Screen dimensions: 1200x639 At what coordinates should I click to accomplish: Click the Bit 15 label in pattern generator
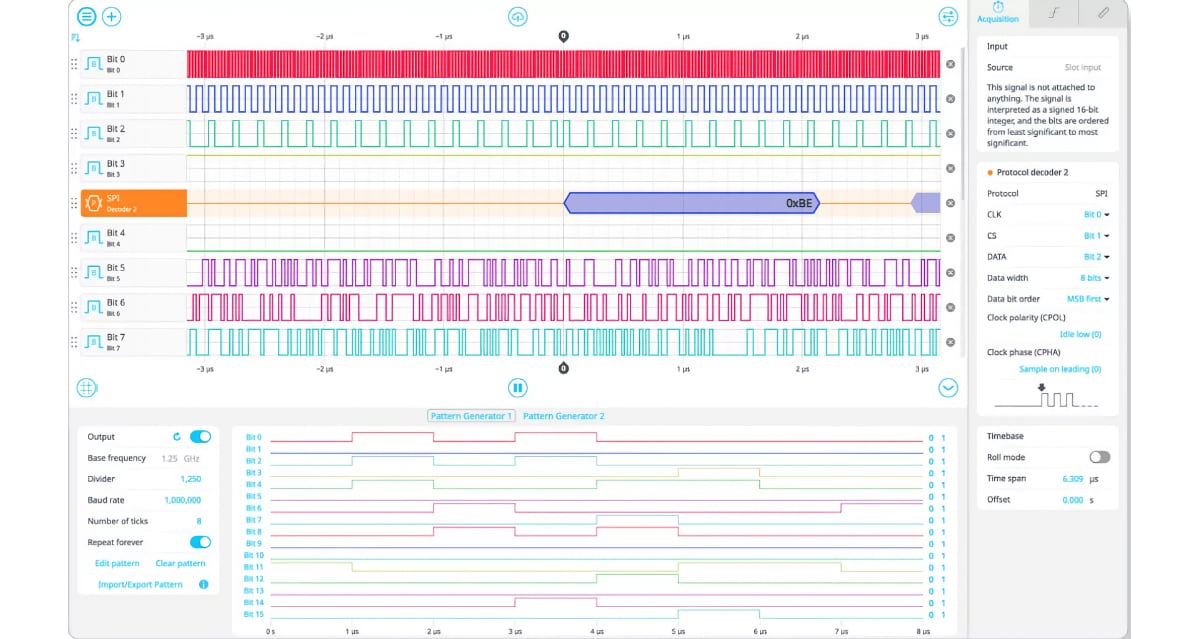pyautogui.click(x=254, y=614)
